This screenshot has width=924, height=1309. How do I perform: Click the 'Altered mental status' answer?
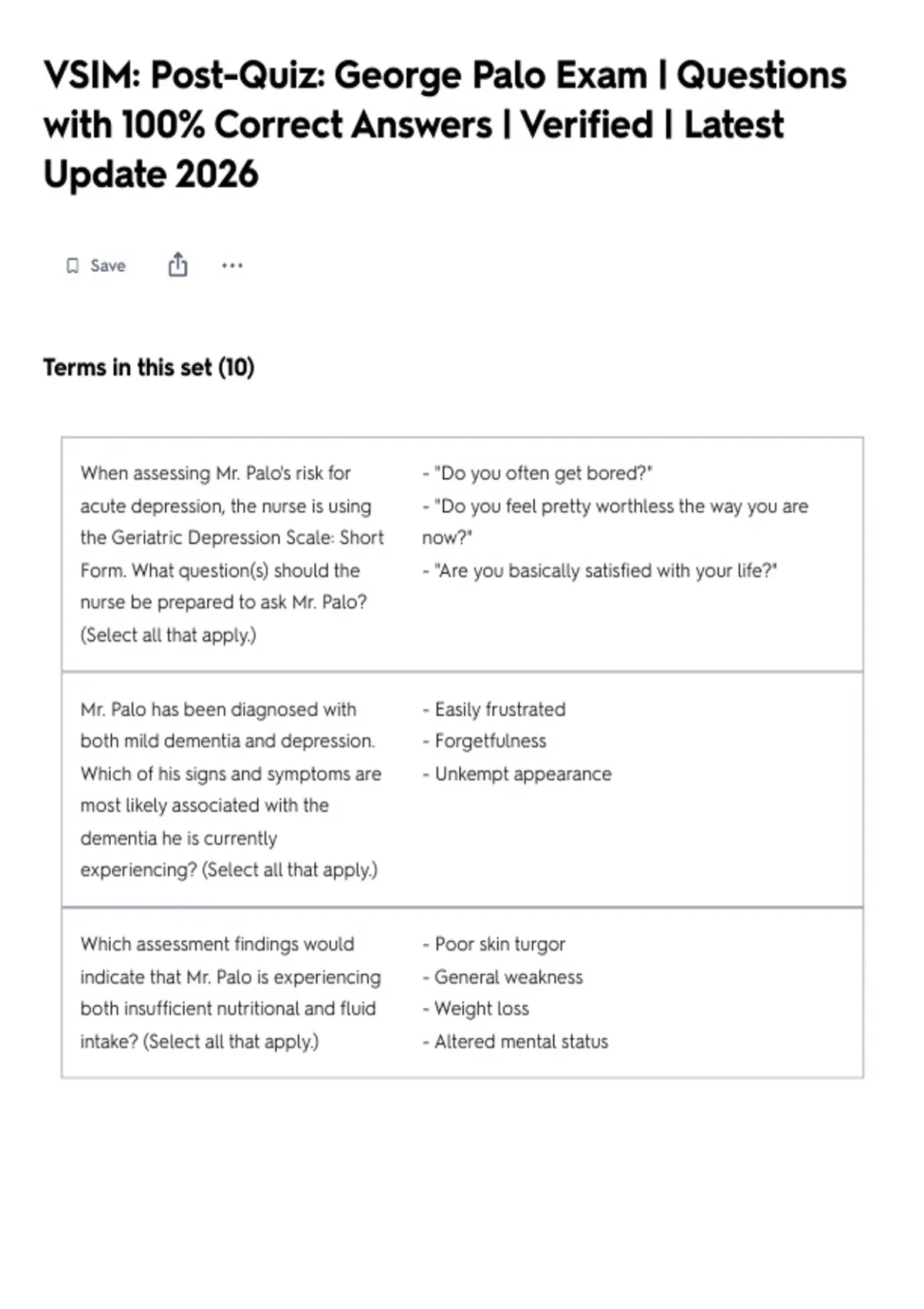click(515, 1042)
